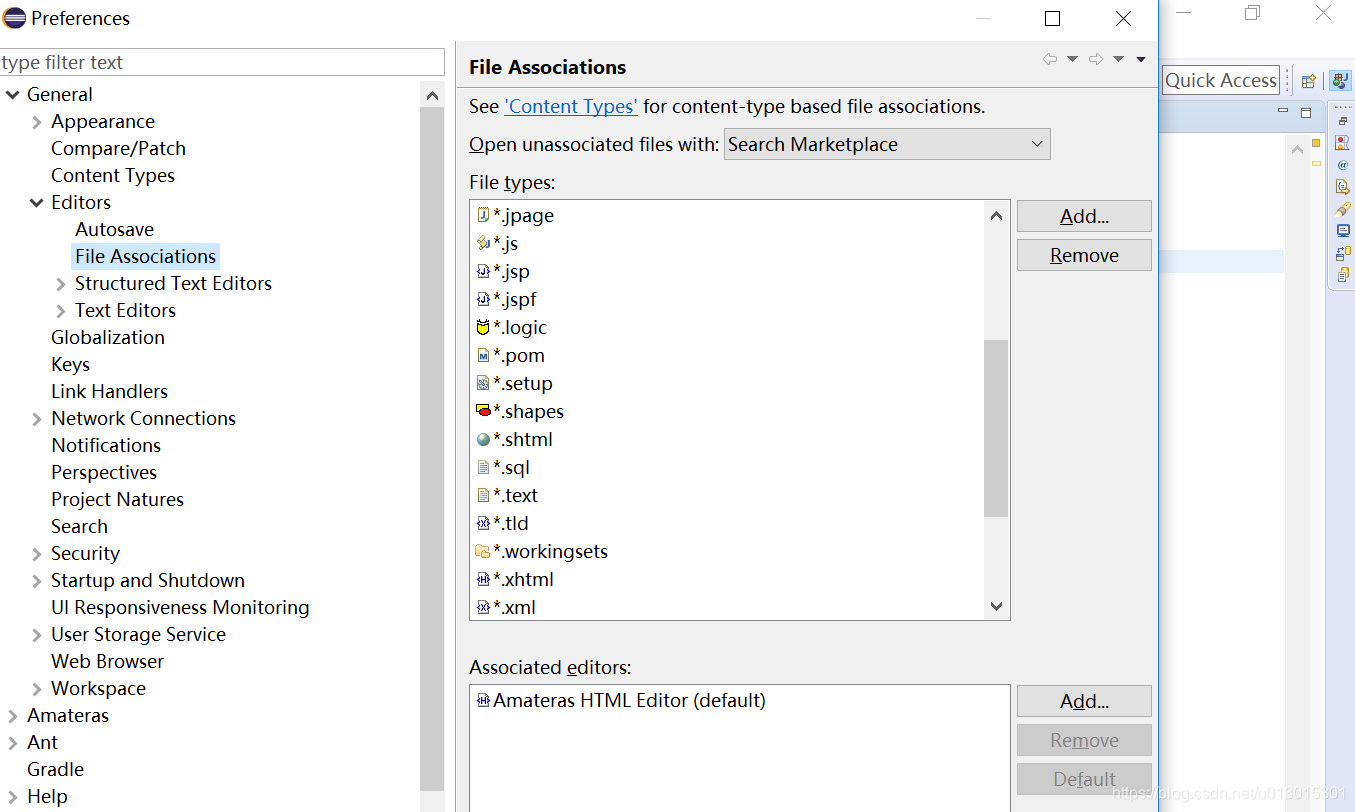The height and width of the screenshot is (812, 1355).
Task: Open the 'Content Types' link
Action: pos(571,106)
